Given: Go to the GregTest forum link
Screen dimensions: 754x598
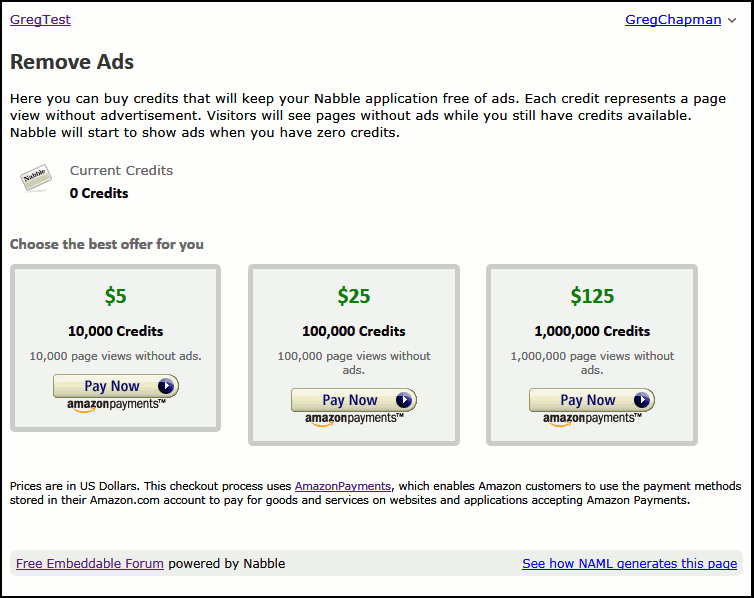Looking at the screenshot, I should pyautogui.click(x=40, y=20).
